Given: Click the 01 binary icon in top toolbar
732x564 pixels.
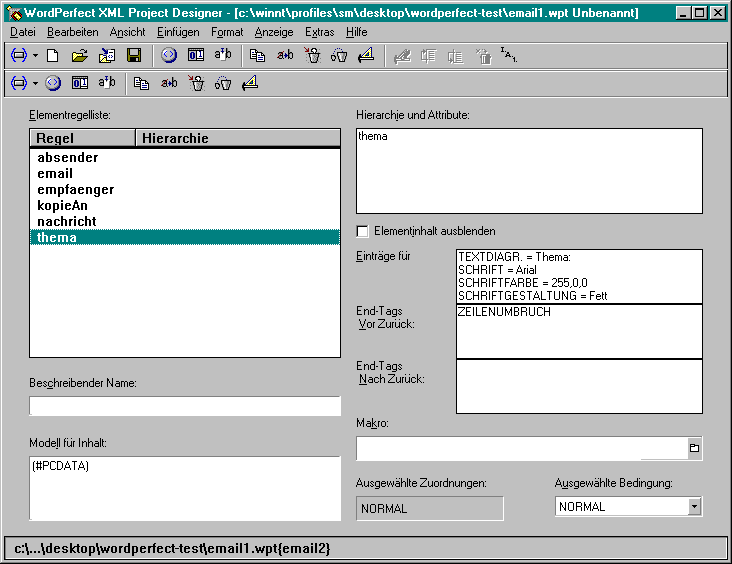Looking at the screenshot, I should click(196, 55).
